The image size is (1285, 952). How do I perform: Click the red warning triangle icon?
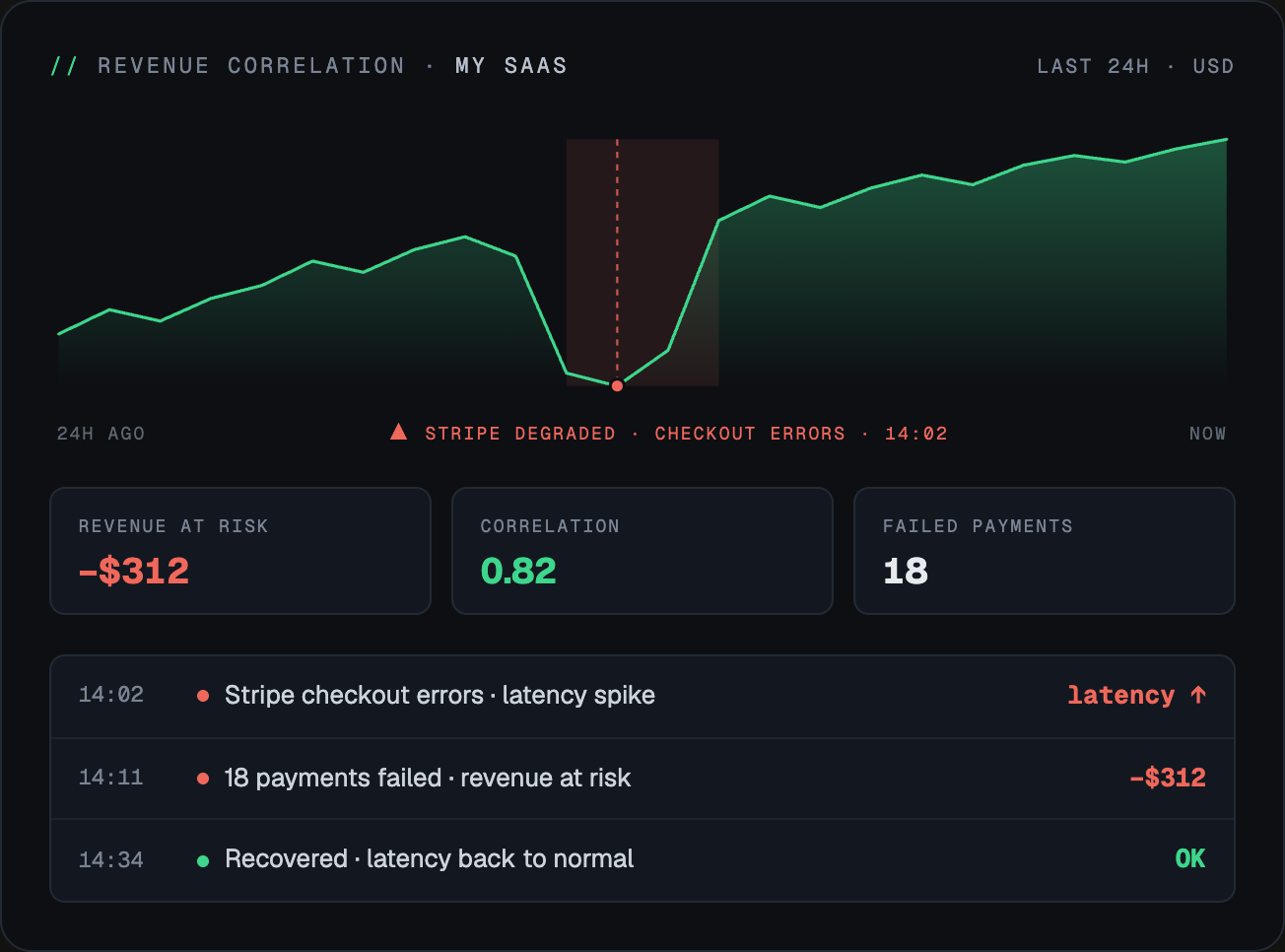click(x=398, y=432)
